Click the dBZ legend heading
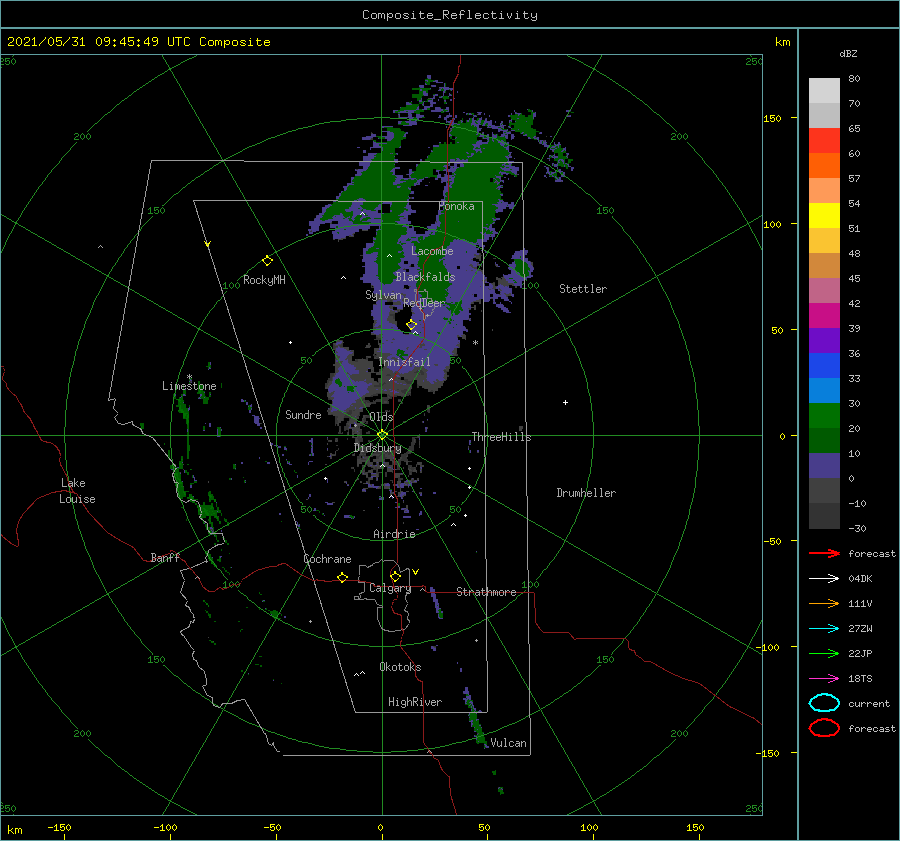 [x=848, y=53]
